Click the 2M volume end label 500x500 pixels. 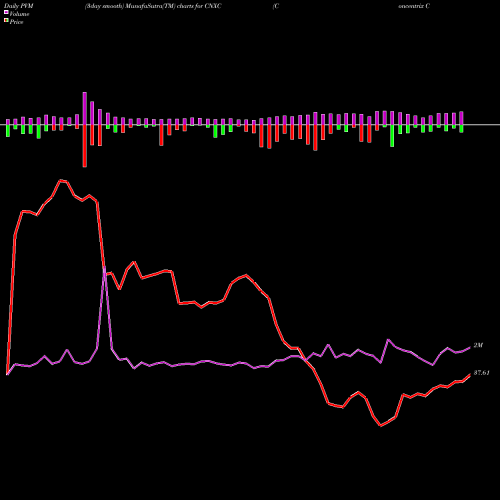[478, 345]
